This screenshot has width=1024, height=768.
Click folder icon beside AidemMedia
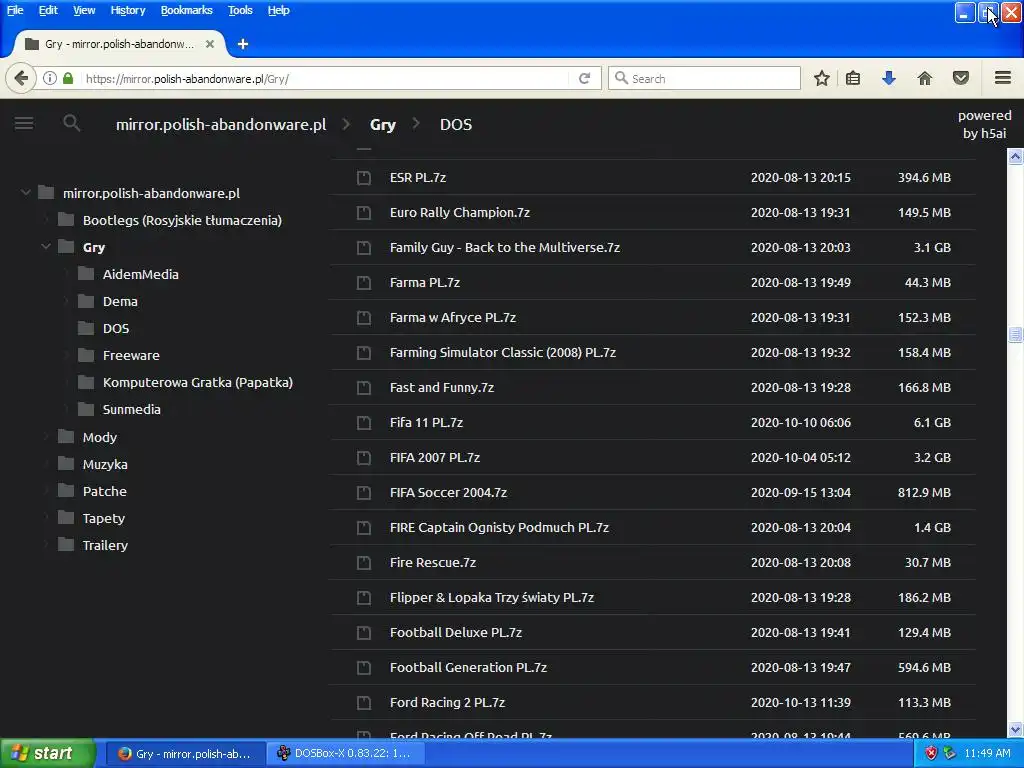click(86, 274)
